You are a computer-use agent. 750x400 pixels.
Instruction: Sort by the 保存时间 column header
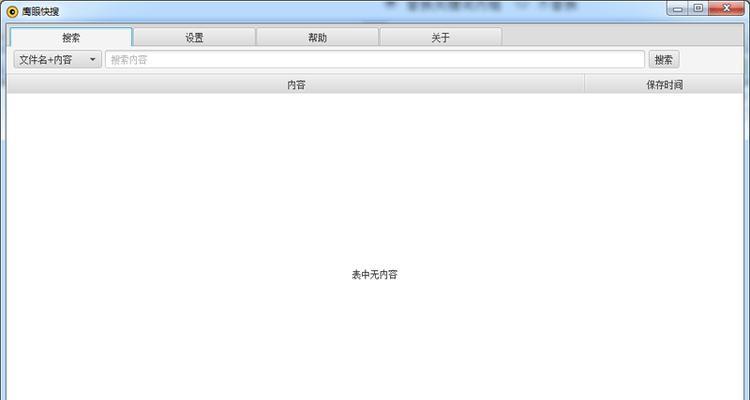664,85
